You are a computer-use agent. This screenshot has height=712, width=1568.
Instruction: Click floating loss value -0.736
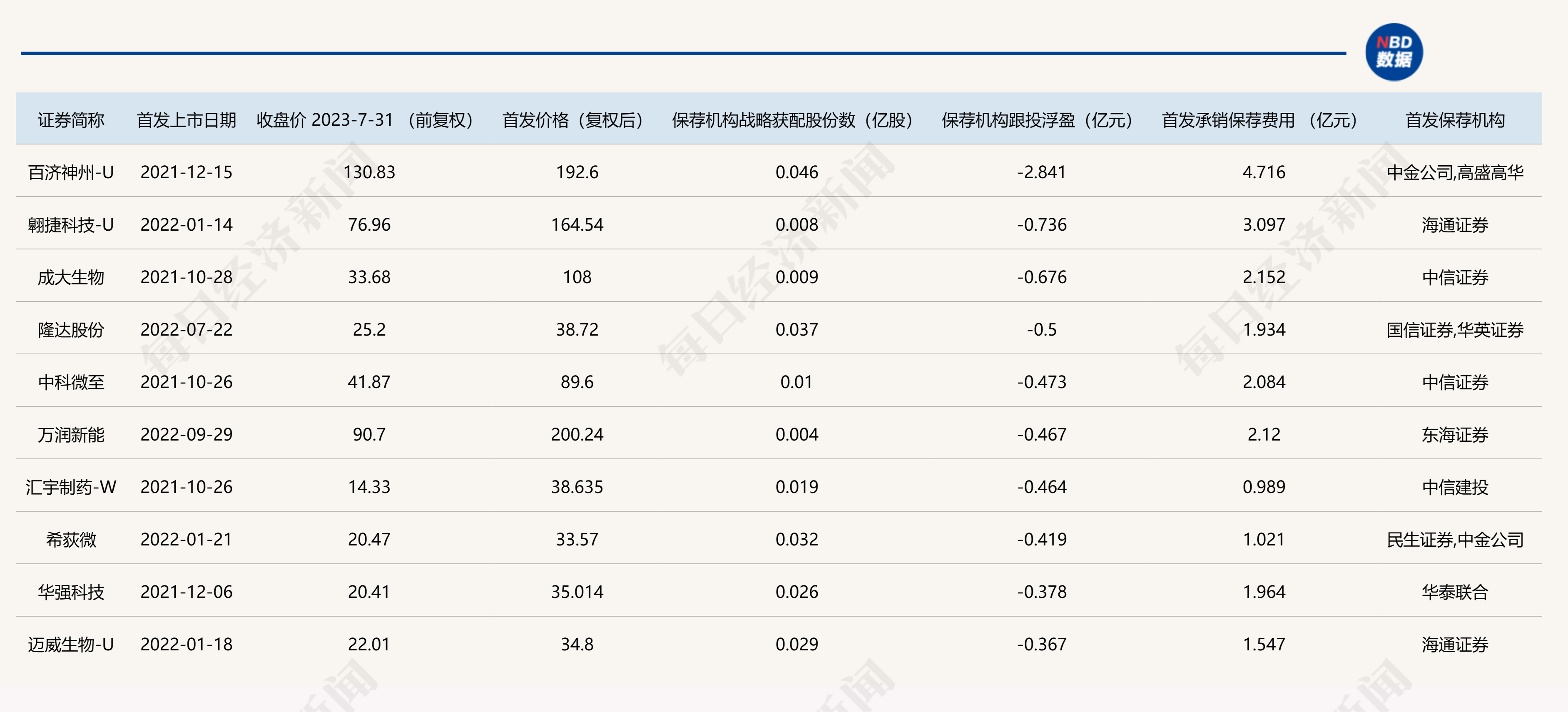1041,224
